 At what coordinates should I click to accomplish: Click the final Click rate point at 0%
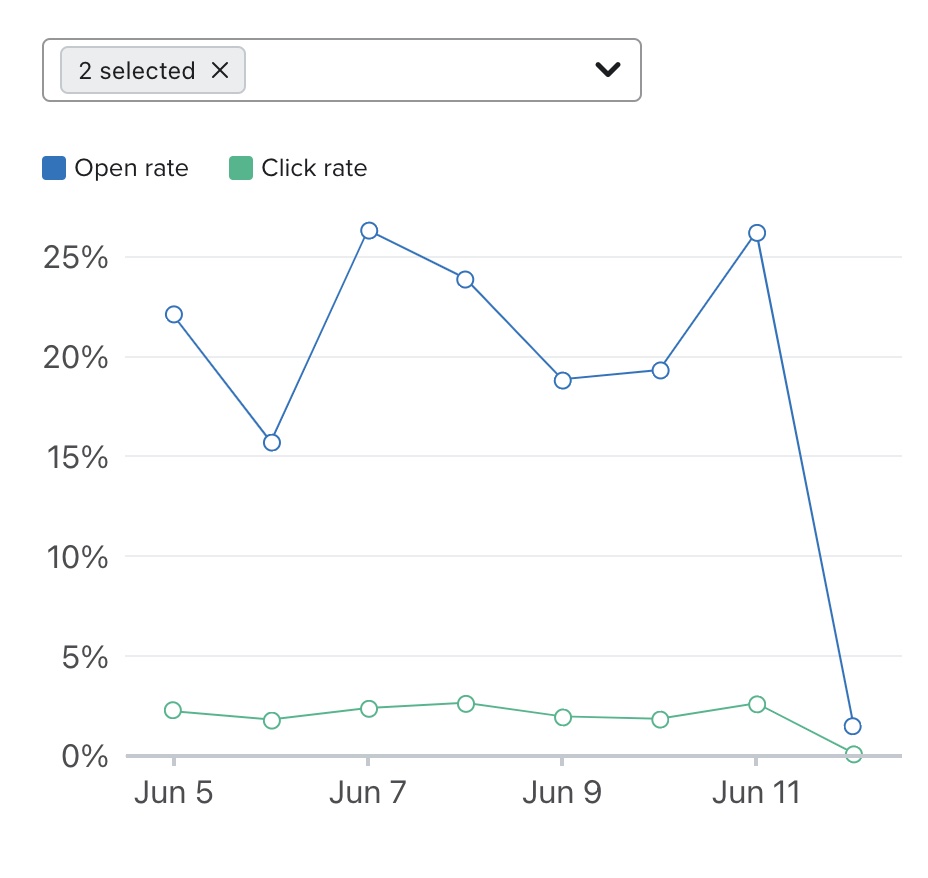point(854,754)
